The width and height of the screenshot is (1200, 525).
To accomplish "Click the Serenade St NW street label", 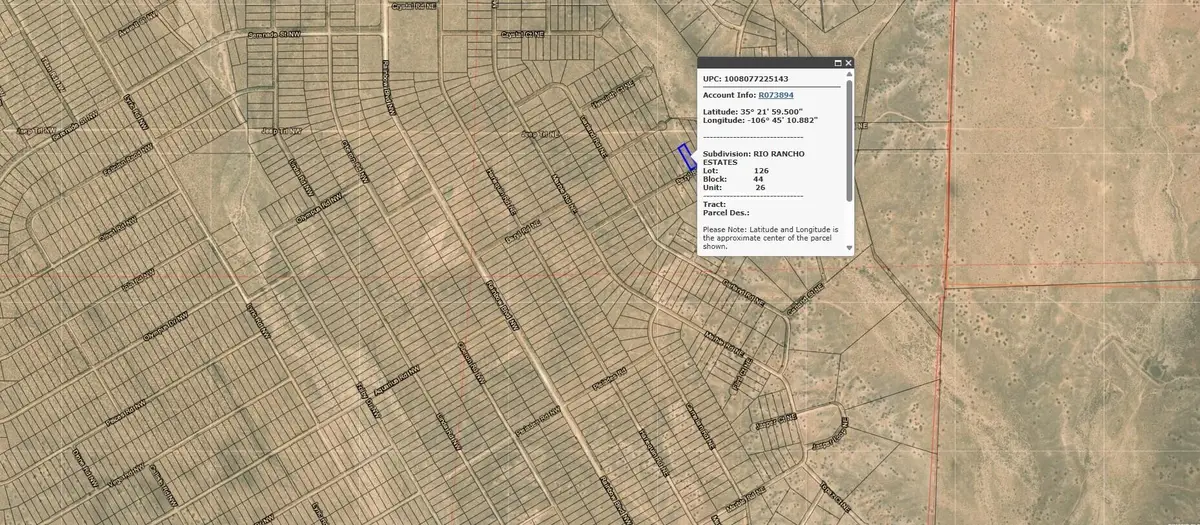I will pyautogui.click(x=273, y=33).
